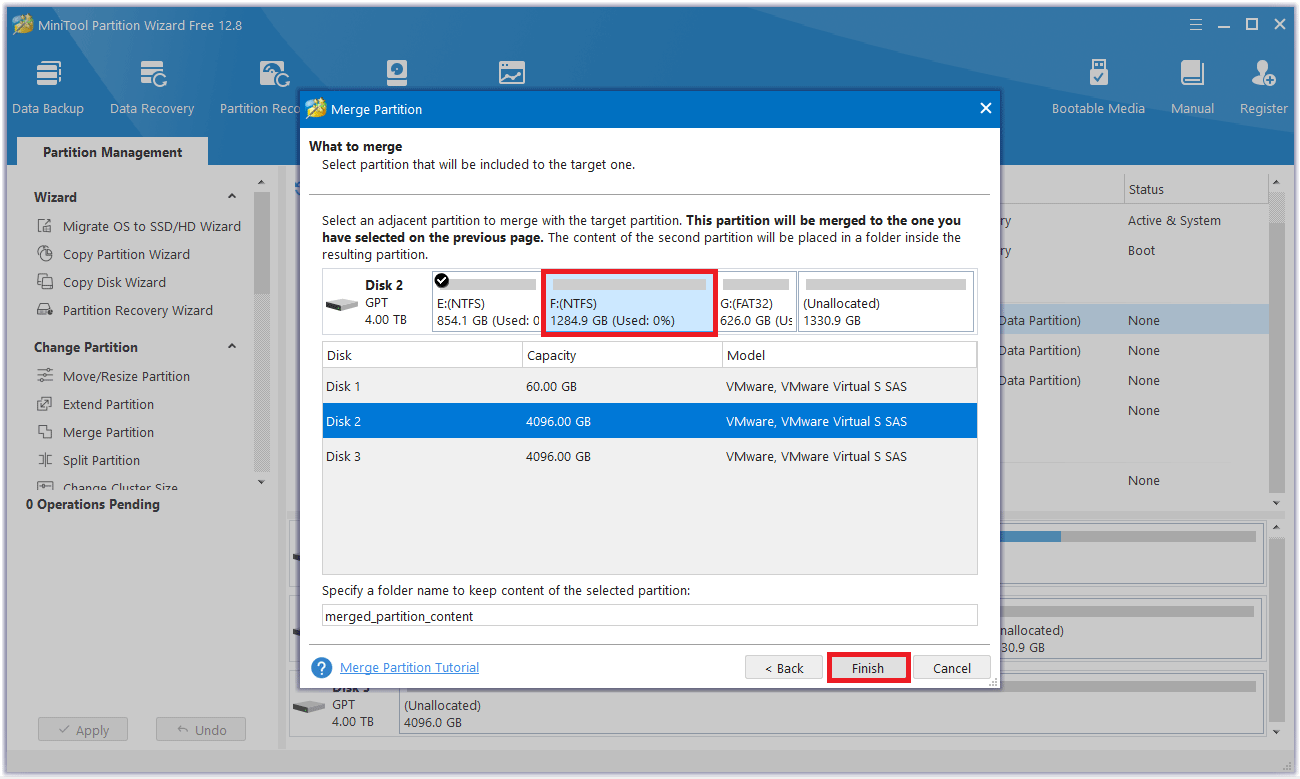Choose Disk 2 row in list
1300x779 pixels.
click(x=649, y=421)
